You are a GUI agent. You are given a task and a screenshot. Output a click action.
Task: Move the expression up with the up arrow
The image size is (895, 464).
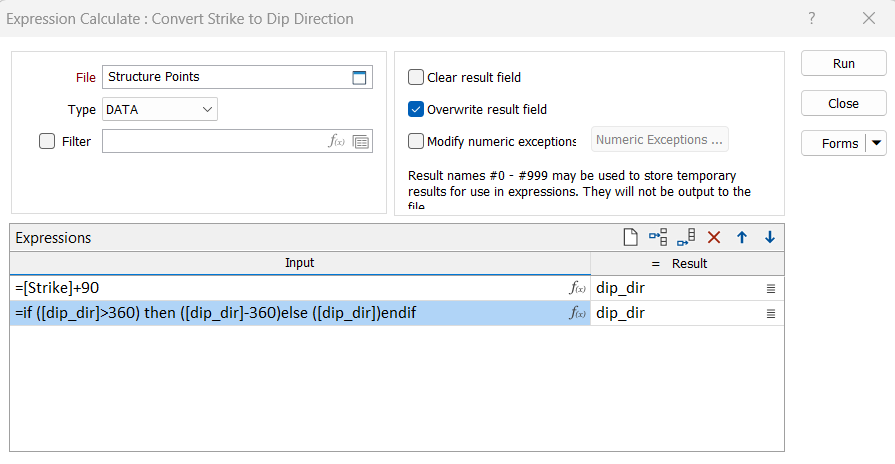pyautogui.click(x=742, y=237)
